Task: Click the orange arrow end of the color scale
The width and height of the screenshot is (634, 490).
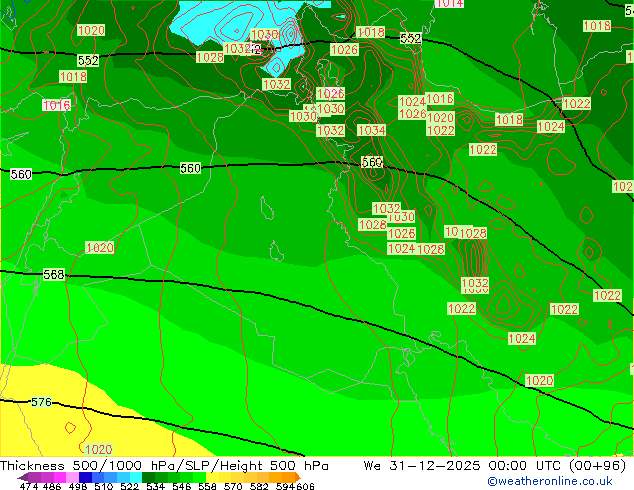Action: pos(298,477)
